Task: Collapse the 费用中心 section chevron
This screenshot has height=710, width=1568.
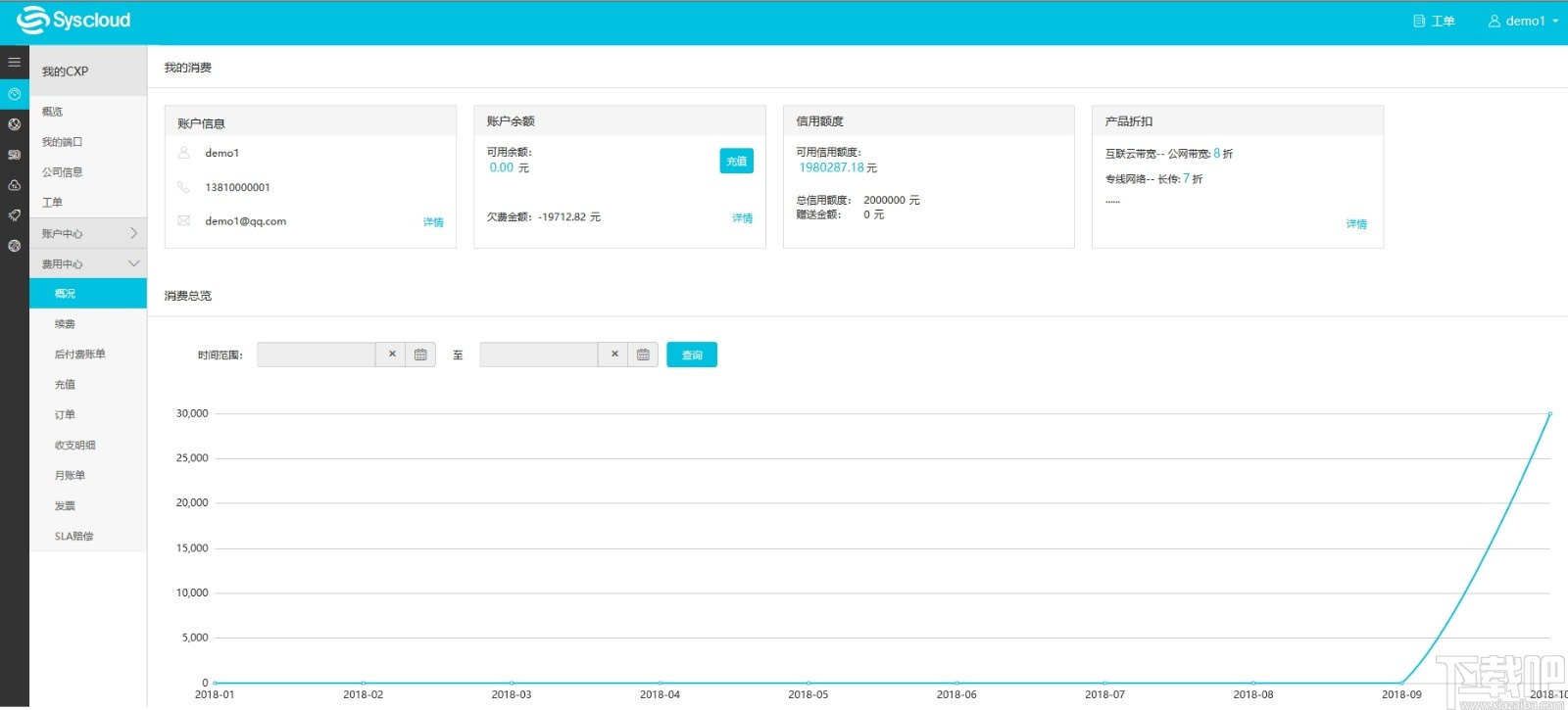Action: 134,263
